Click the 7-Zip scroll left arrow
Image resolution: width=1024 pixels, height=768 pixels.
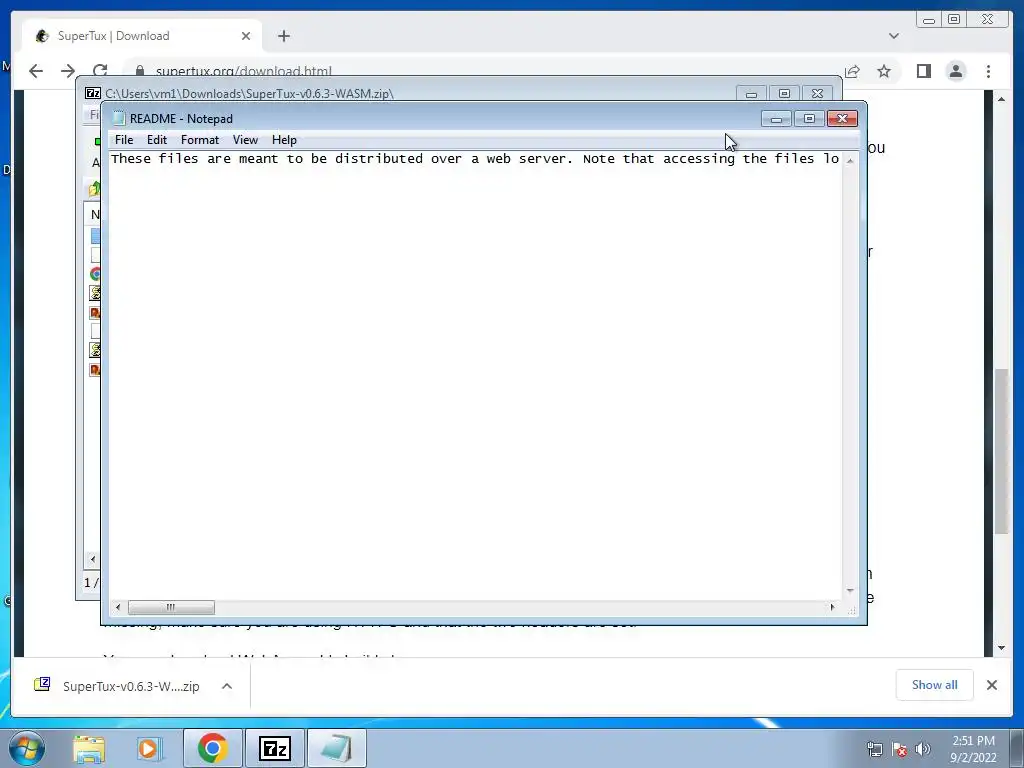93,559
